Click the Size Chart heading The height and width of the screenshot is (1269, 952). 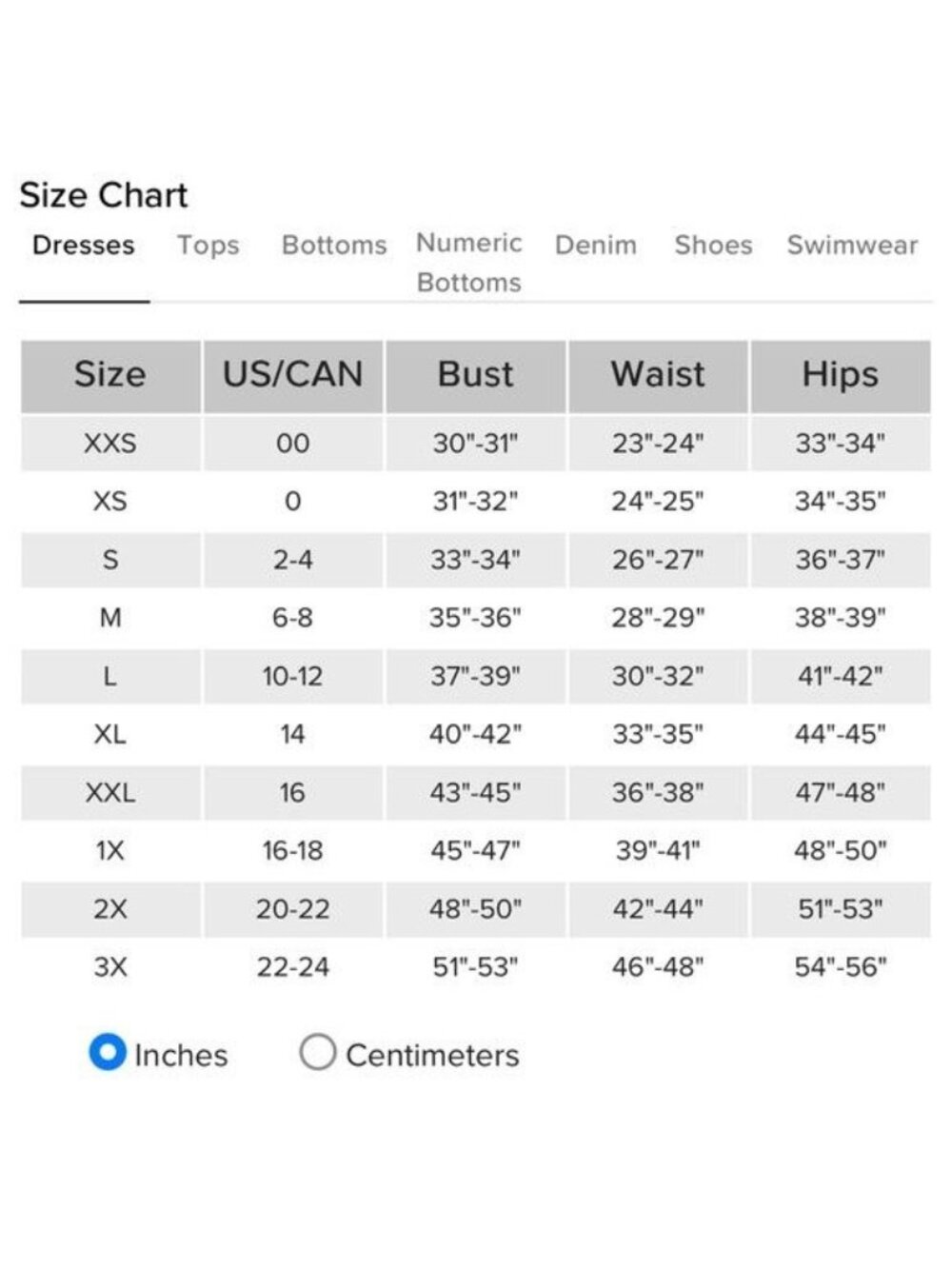click(104, 195)
